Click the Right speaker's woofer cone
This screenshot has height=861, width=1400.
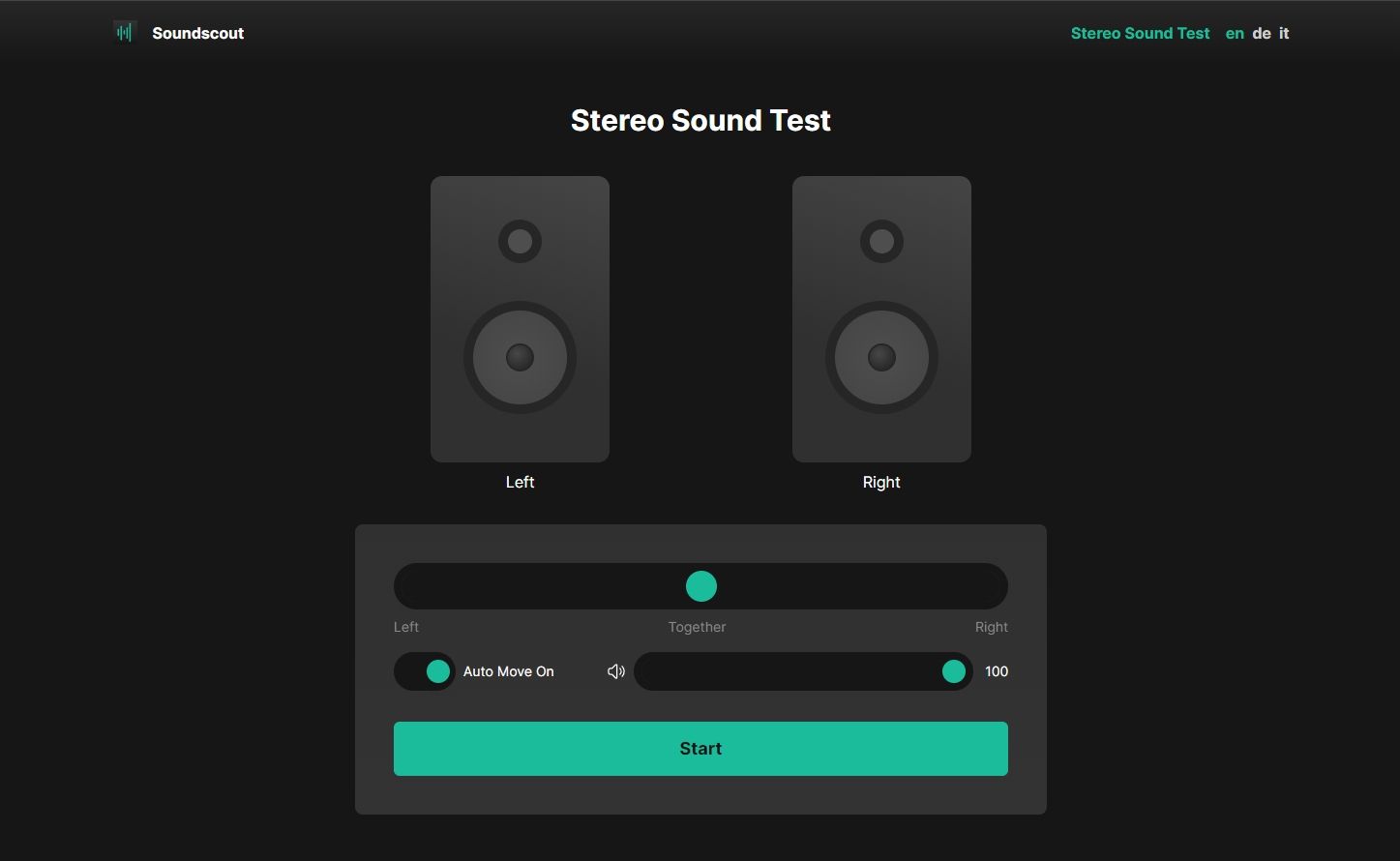point(881,357)
